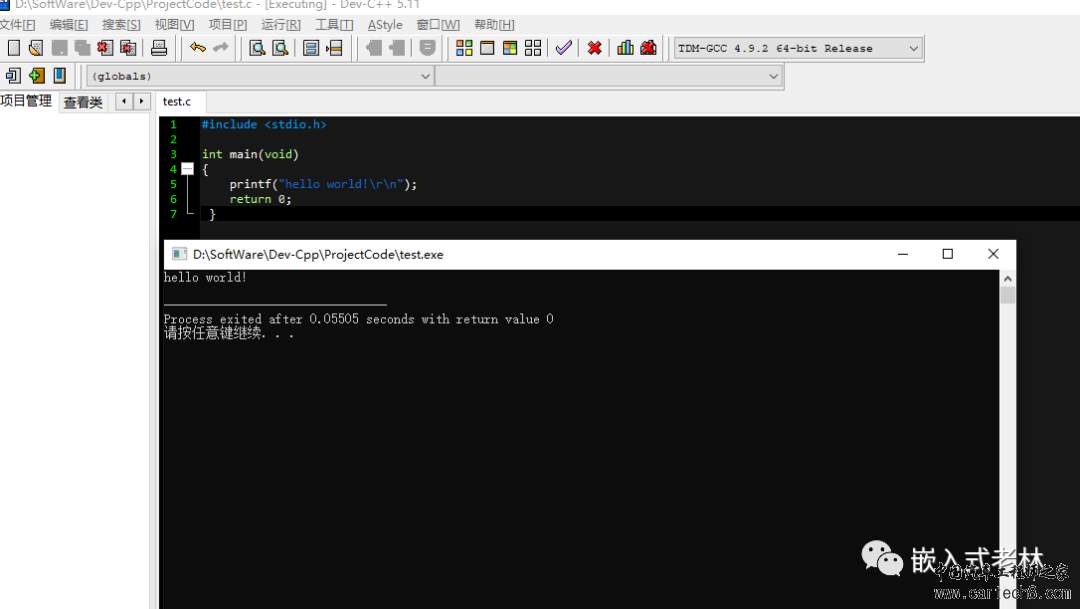Open the 编辑[E] menu

pyautogui.click(x=68, y=25)
